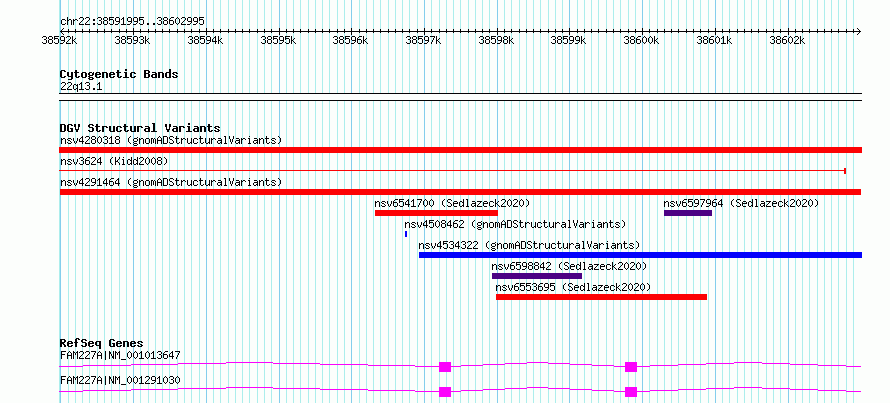Click second exon box of NM_001013647
The image size is (890, 403).
pyautogui.click(x=631, y=367)
